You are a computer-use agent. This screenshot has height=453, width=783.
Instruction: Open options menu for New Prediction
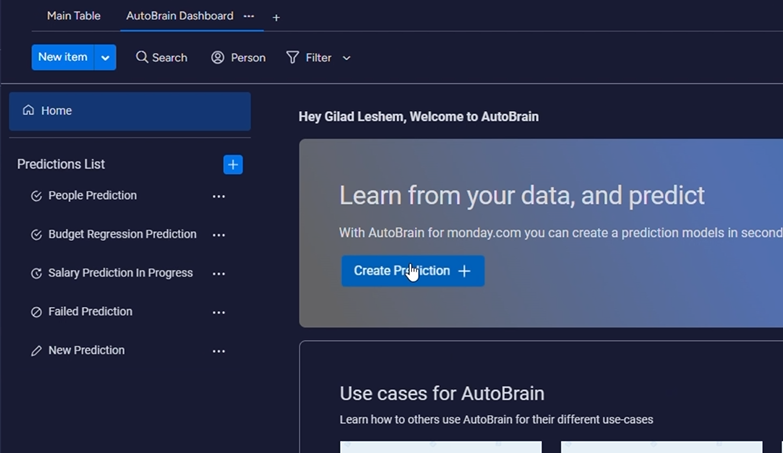(219, 351)
